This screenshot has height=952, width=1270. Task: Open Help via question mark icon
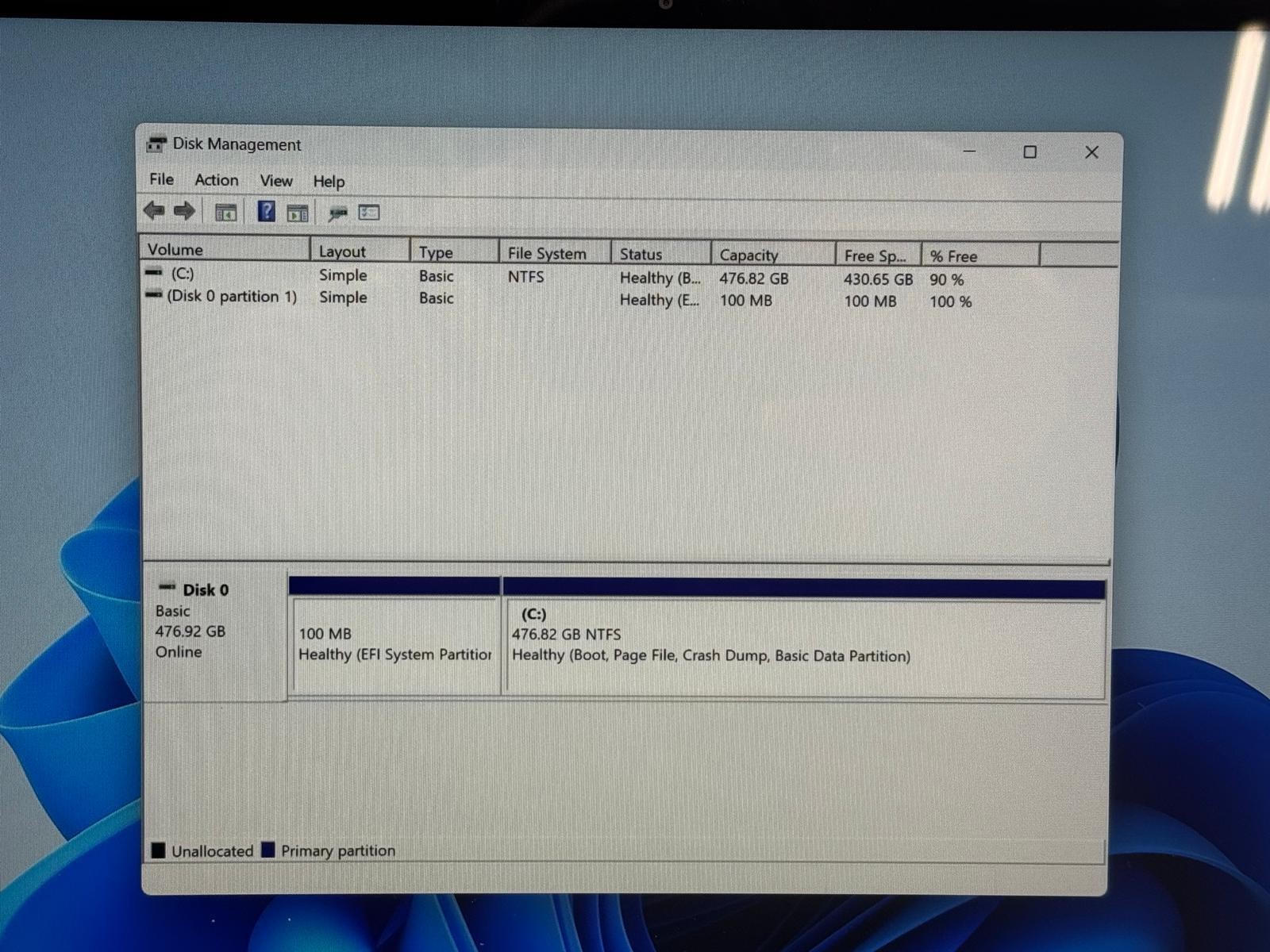tap(267, 211)
